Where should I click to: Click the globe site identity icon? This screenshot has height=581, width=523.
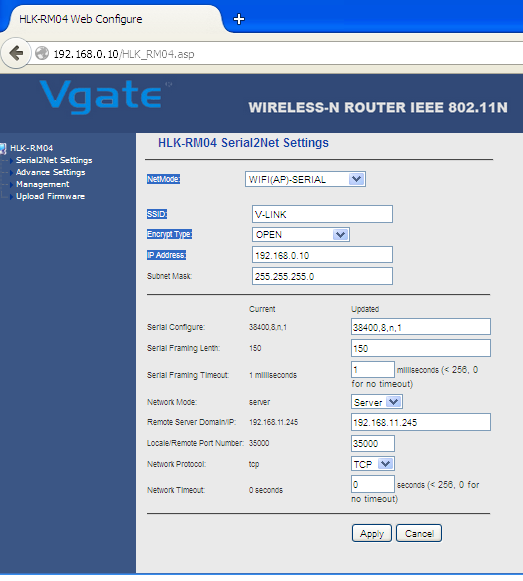point(42,53)
